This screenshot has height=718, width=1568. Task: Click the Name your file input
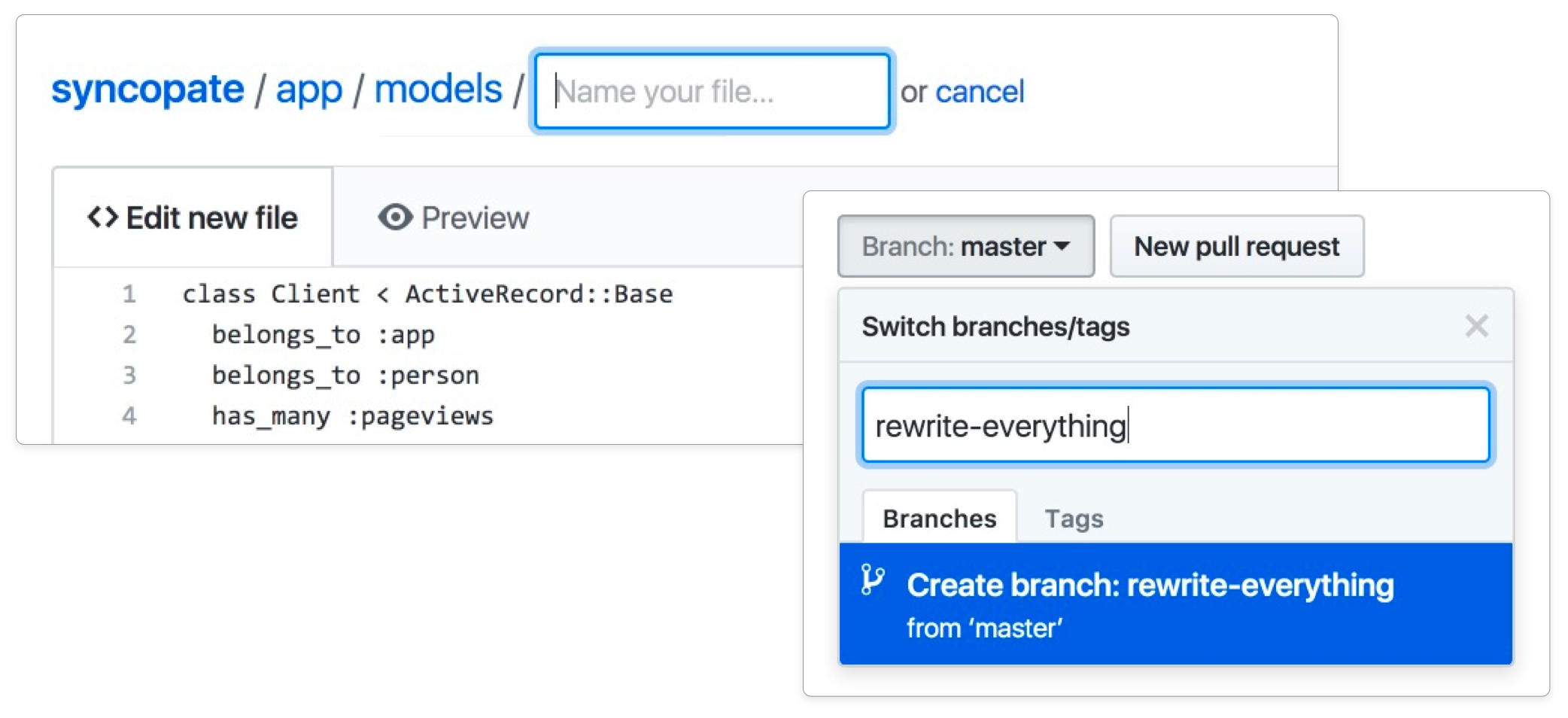coord(712,91)
